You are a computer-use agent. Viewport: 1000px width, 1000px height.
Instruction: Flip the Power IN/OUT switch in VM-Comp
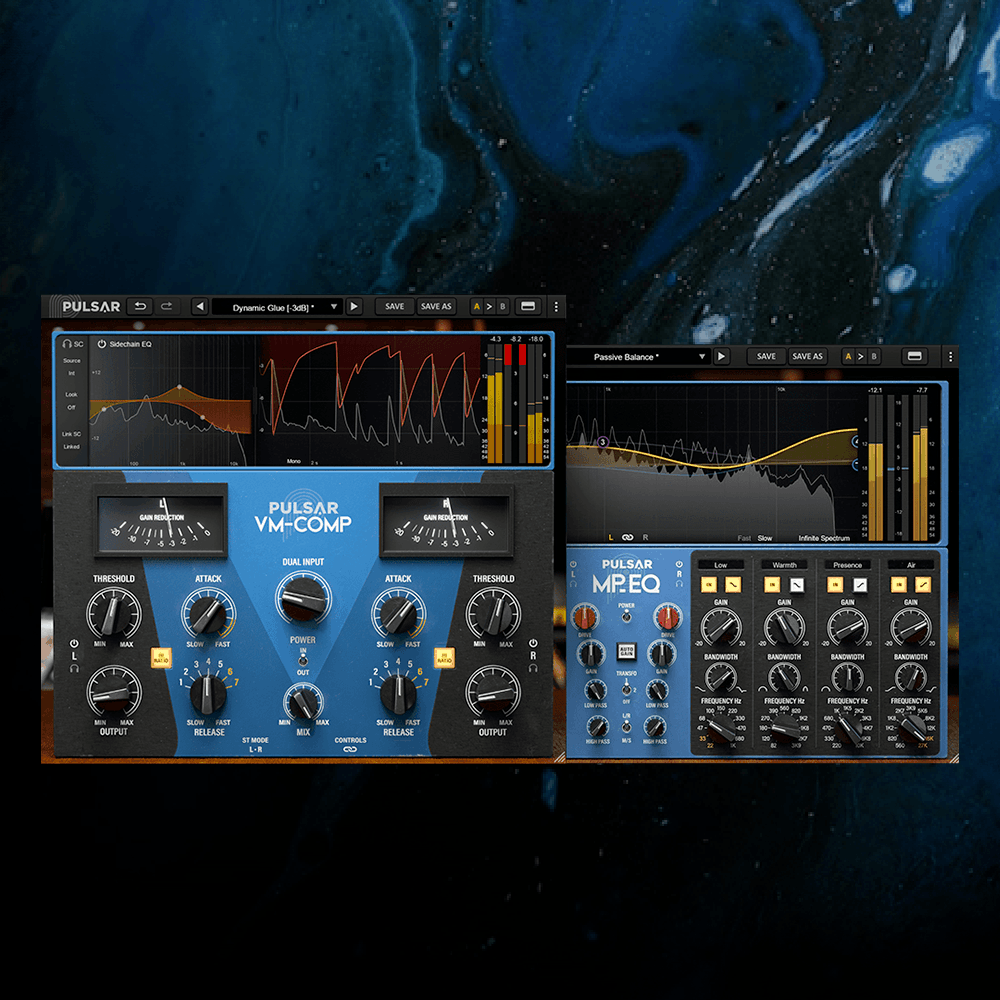click(303, 660)
